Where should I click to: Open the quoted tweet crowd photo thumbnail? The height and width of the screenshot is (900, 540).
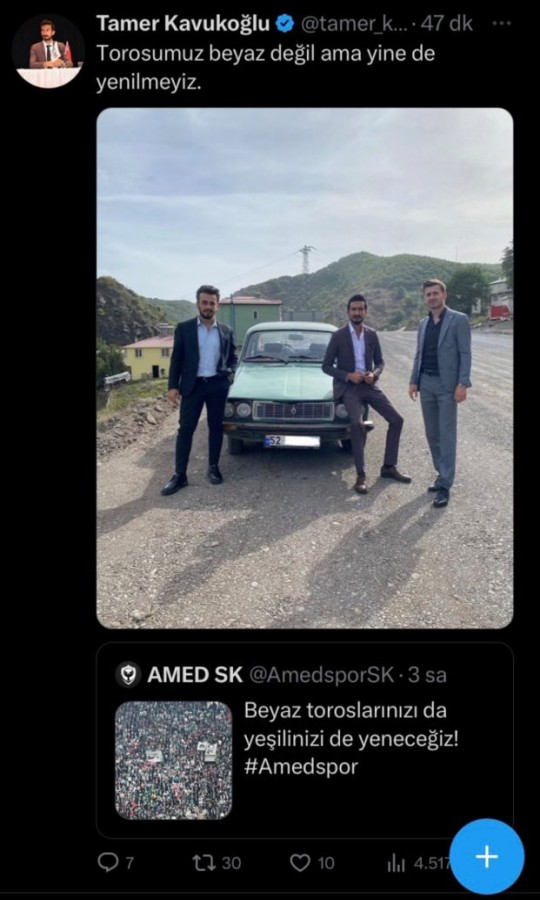[173, 761]
